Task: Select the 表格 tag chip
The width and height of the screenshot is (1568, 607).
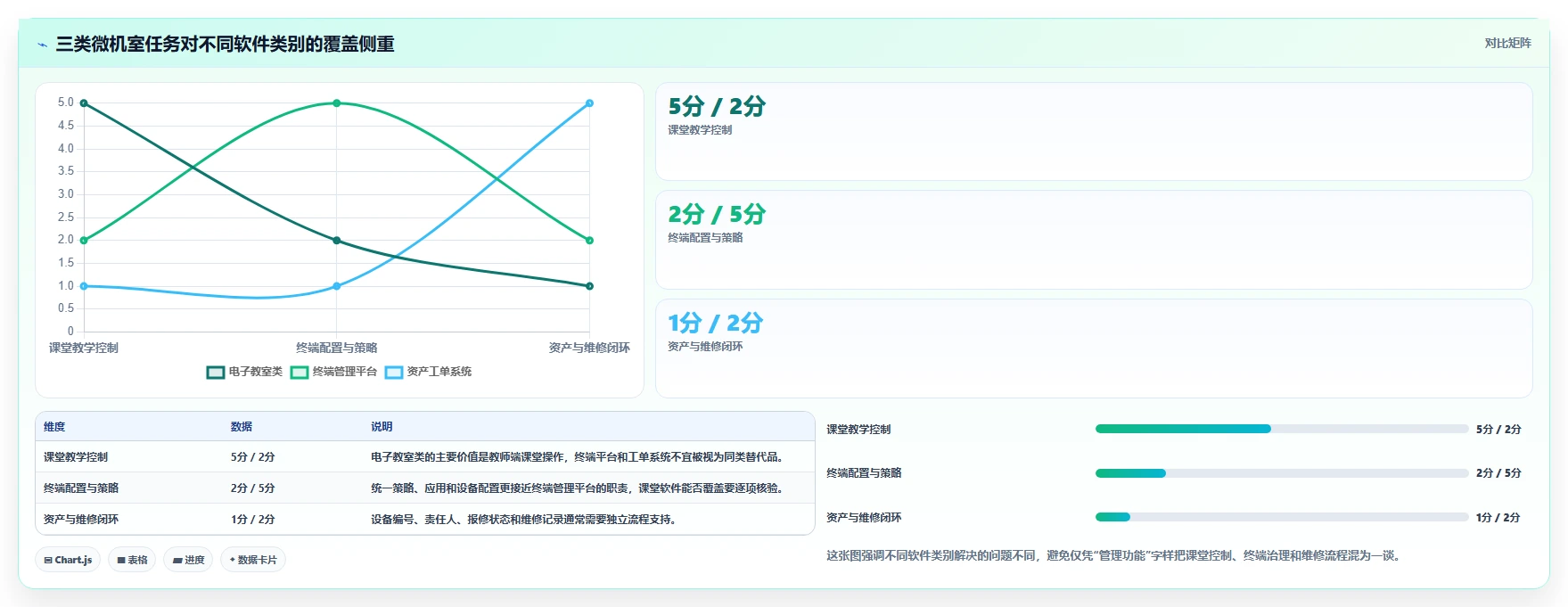Action: pos(132,560)
